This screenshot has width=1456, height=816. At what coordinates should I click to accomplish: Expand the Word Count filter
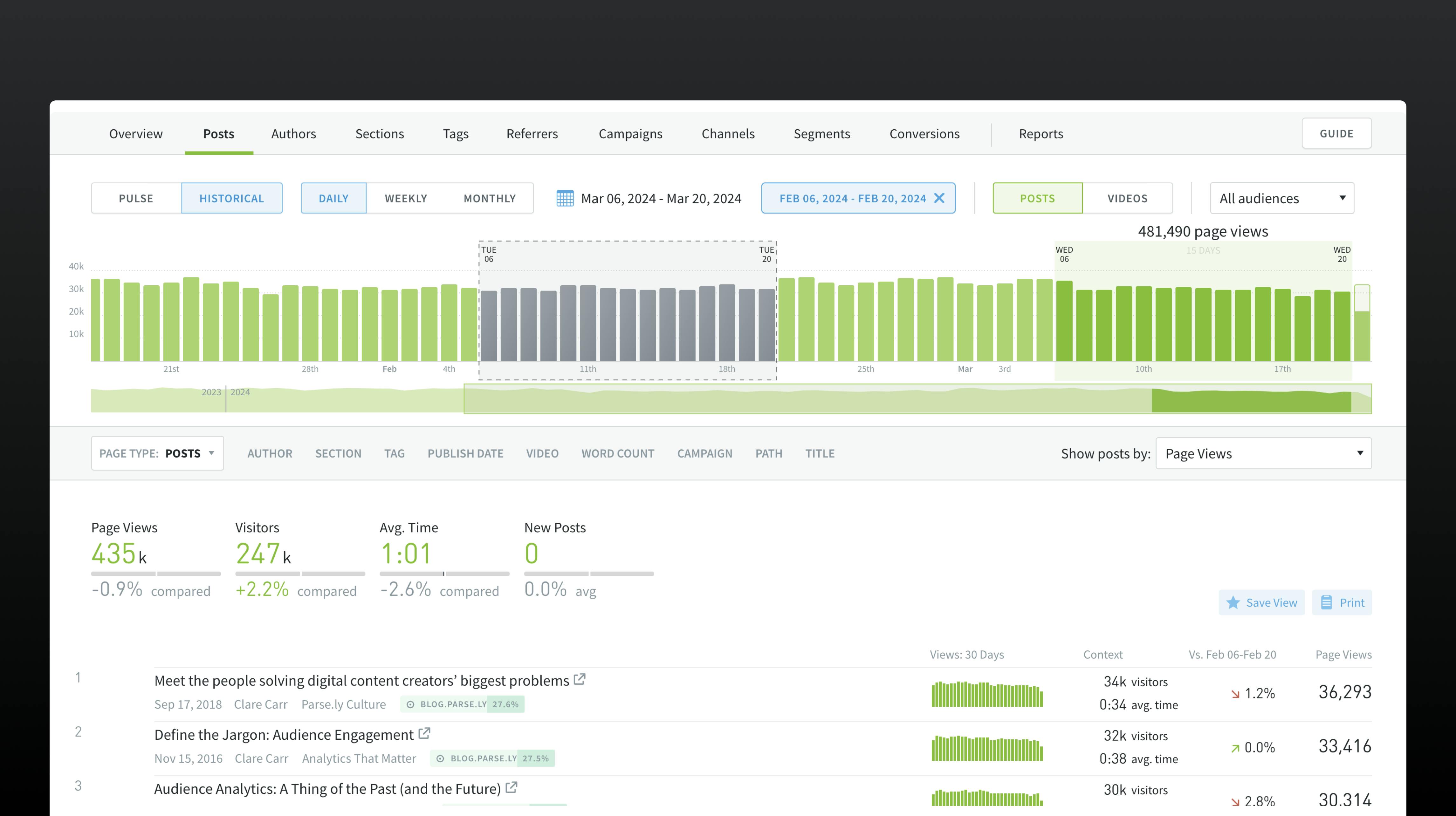[x=618, y=453]
